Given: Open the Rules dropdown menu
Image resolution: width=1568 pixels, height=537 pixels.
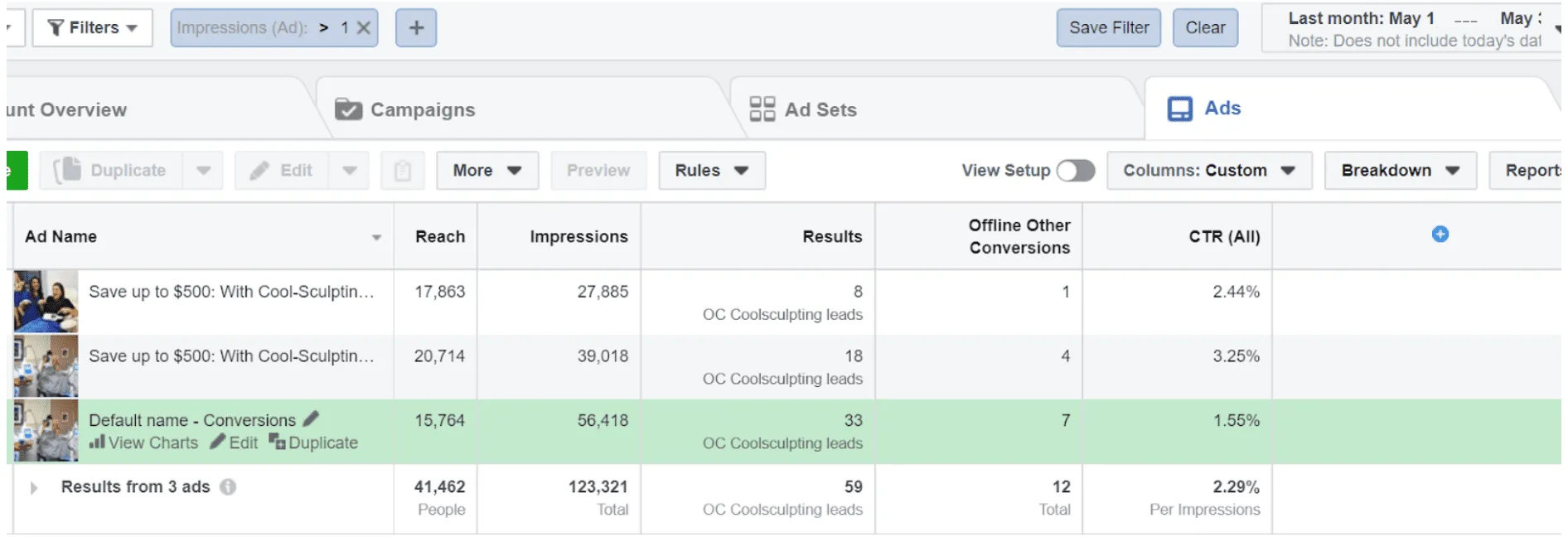Looking at the screenshot, I should [712, 171].
